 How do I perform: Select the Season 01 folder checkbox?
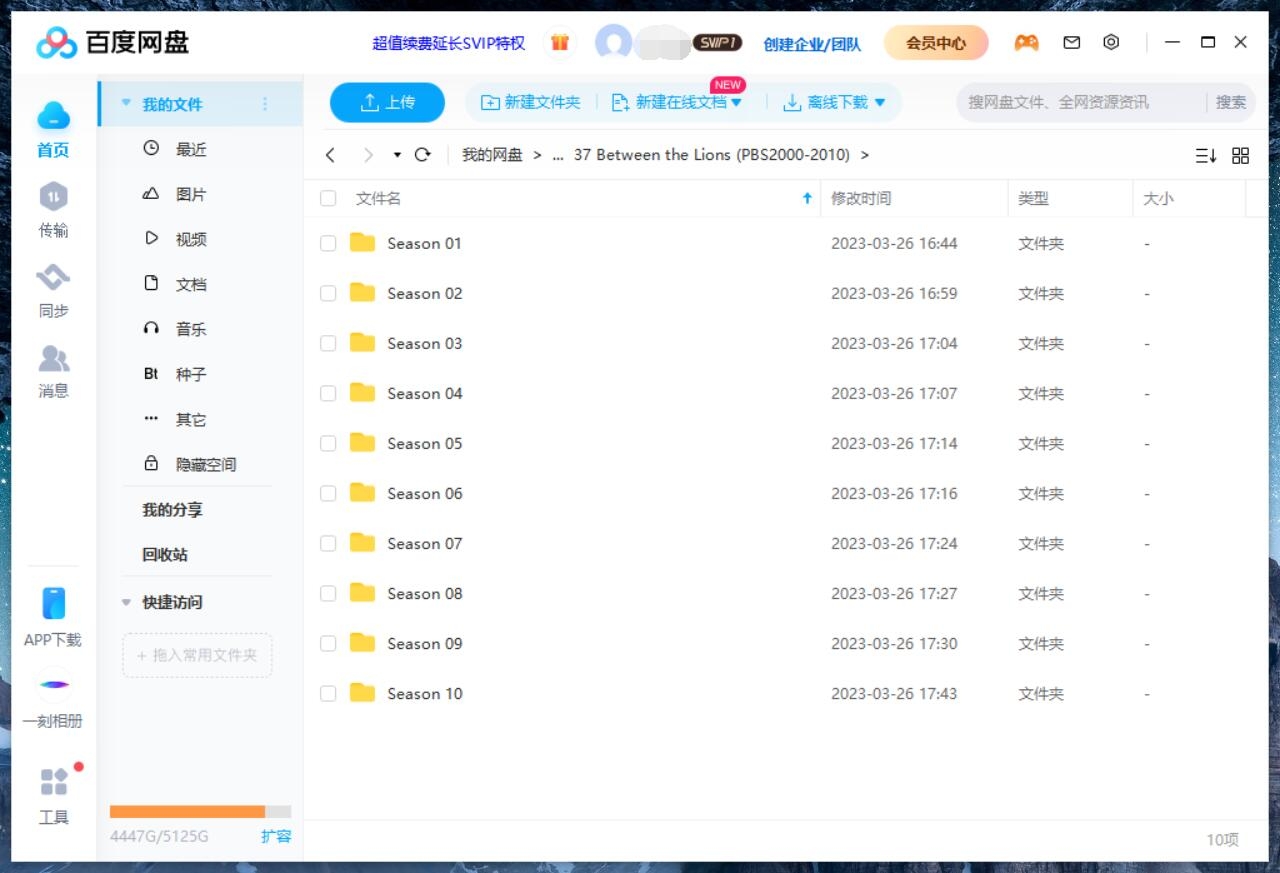click(x=327, y=243)
